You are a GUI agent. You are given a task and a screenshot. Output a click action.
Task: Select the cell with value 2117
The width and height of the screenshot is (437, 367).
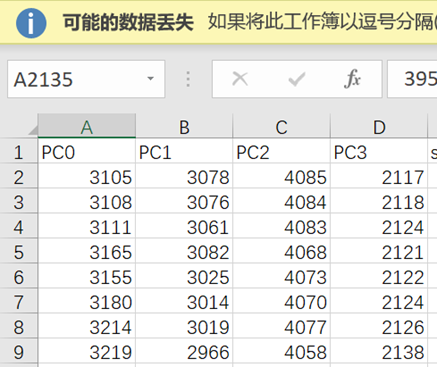click(x=379, y=177)
